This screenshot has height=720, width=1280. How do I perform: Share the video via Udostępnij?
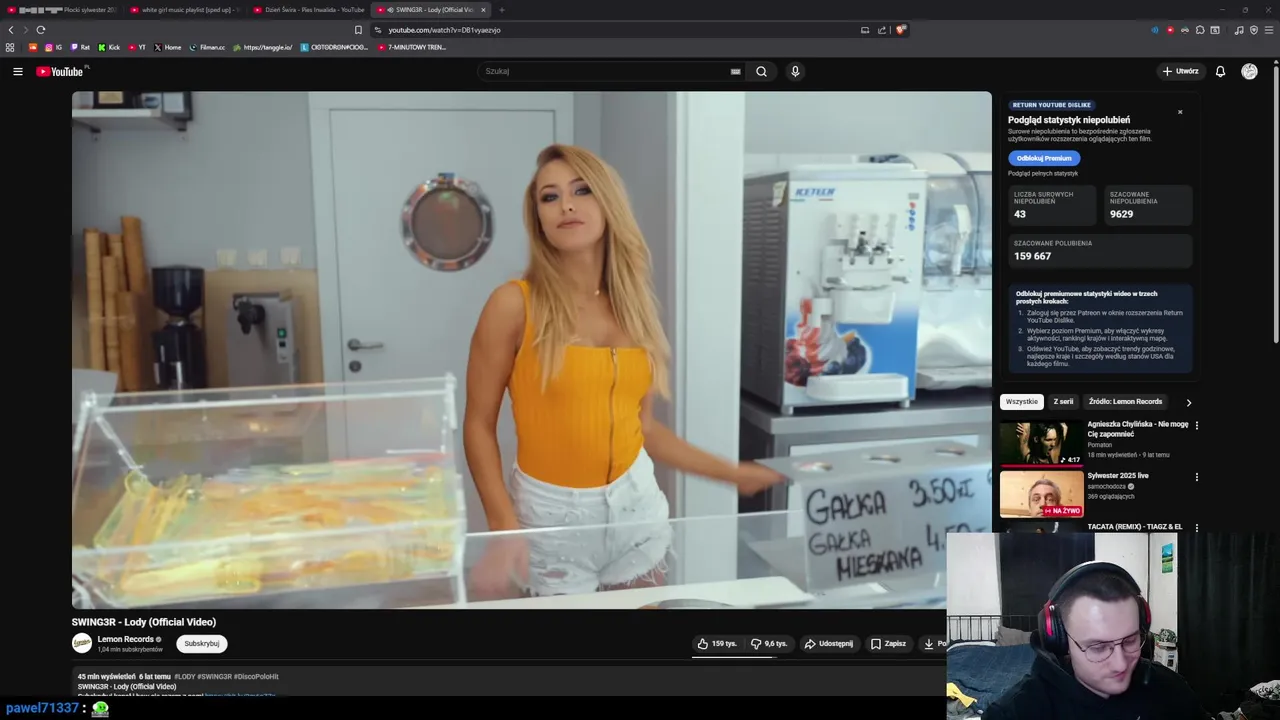(829, 644)
